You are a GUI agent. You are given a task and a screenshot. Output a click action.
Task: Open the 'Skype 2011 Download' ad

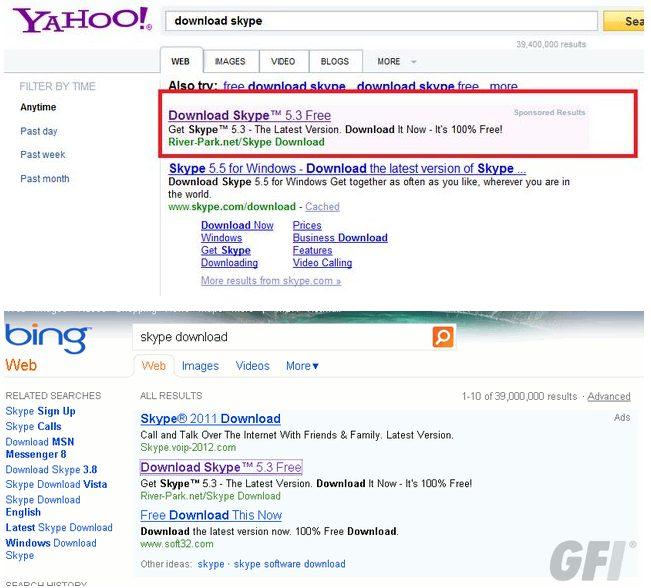210,419
